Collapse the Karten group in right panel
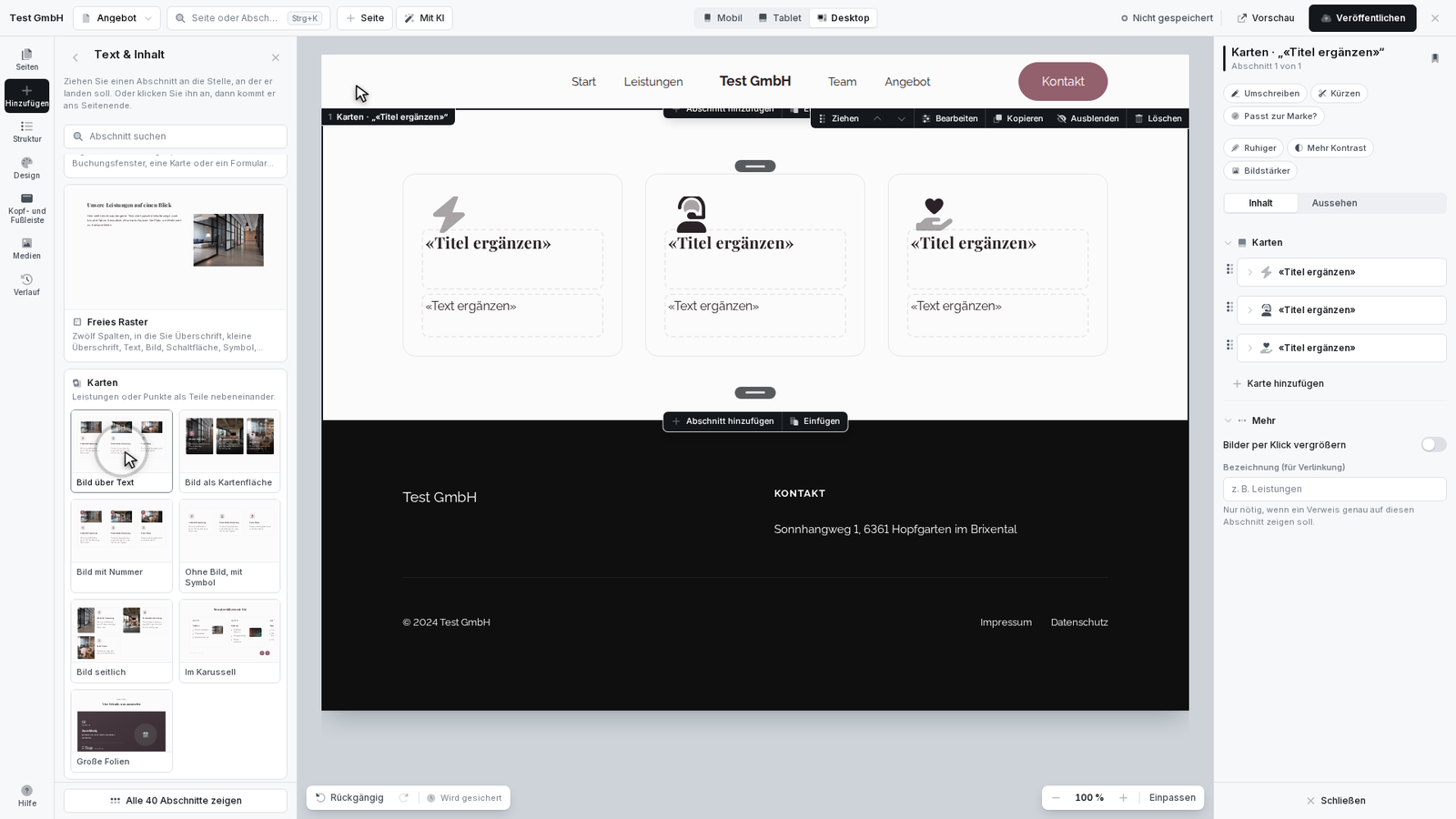The width and height of the screenshot is (1456, 819). 1228,243
